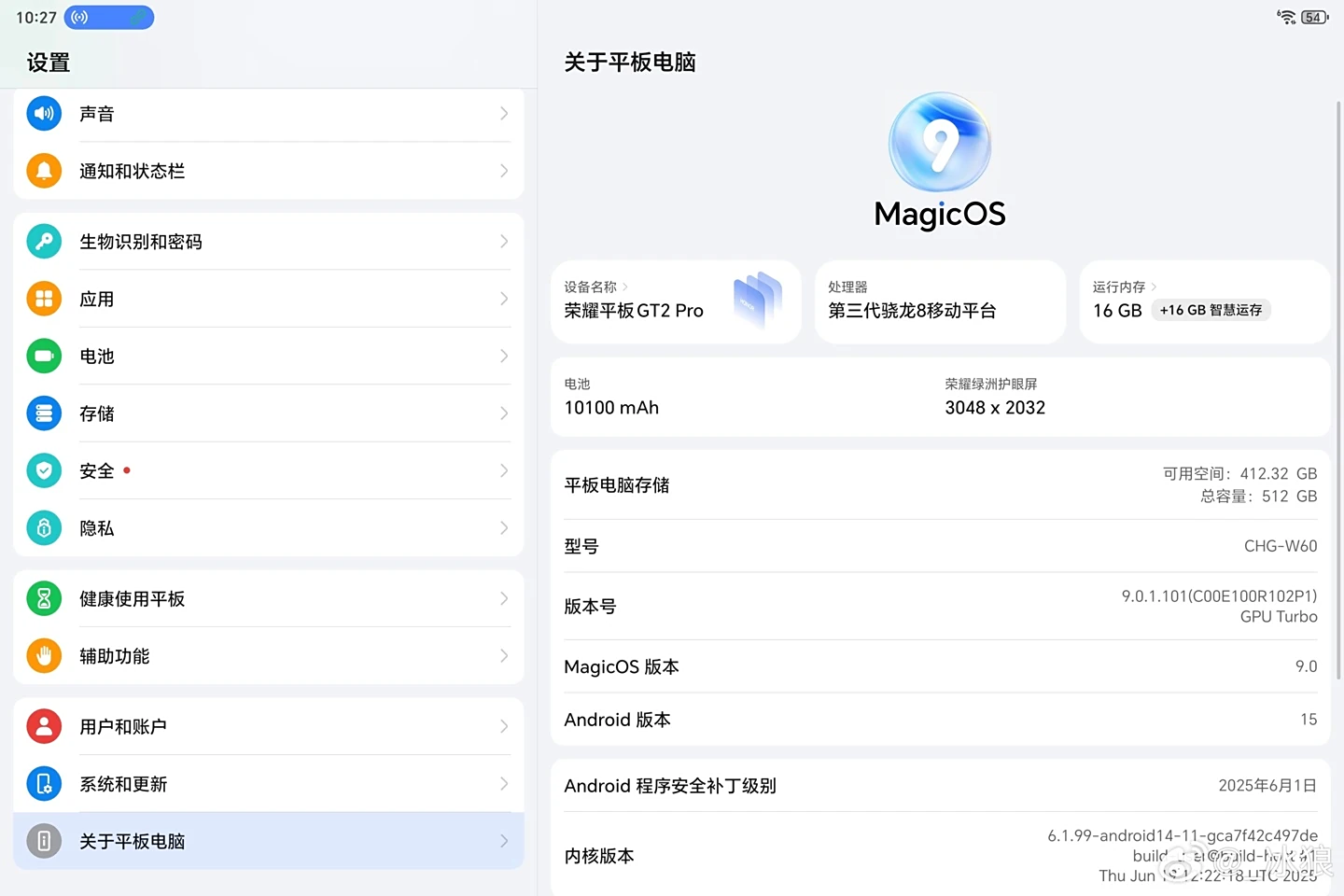Screen dimensions: 1344x896
Task: Open the 隐私 settings row
Action: click(269, 528)
